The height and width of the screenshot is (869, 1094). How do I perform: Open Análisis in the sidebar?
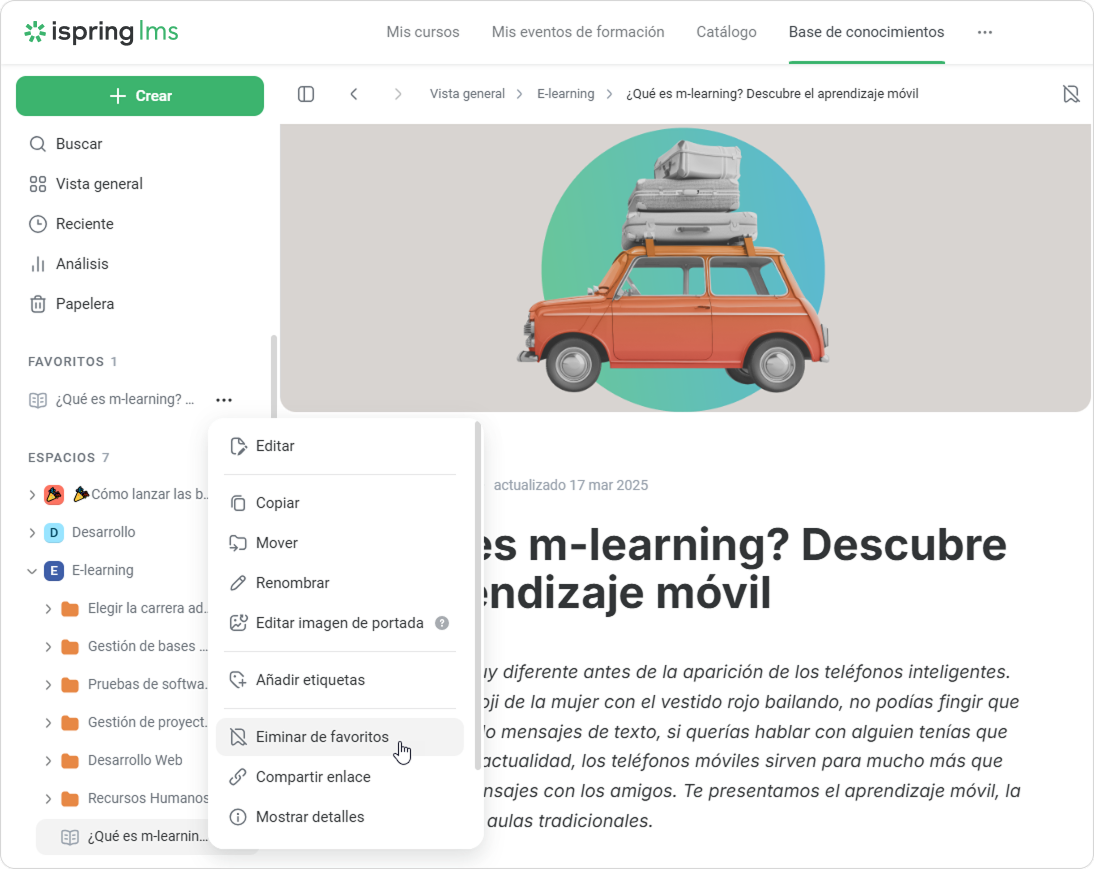coord(82,264)
